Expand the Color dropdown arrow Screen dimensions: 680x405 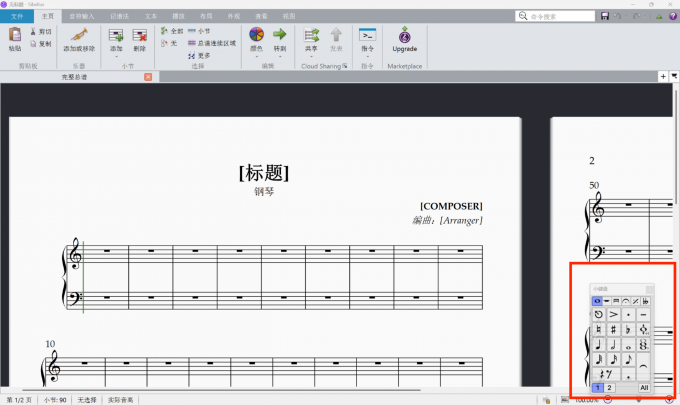[x=256, y=56]
